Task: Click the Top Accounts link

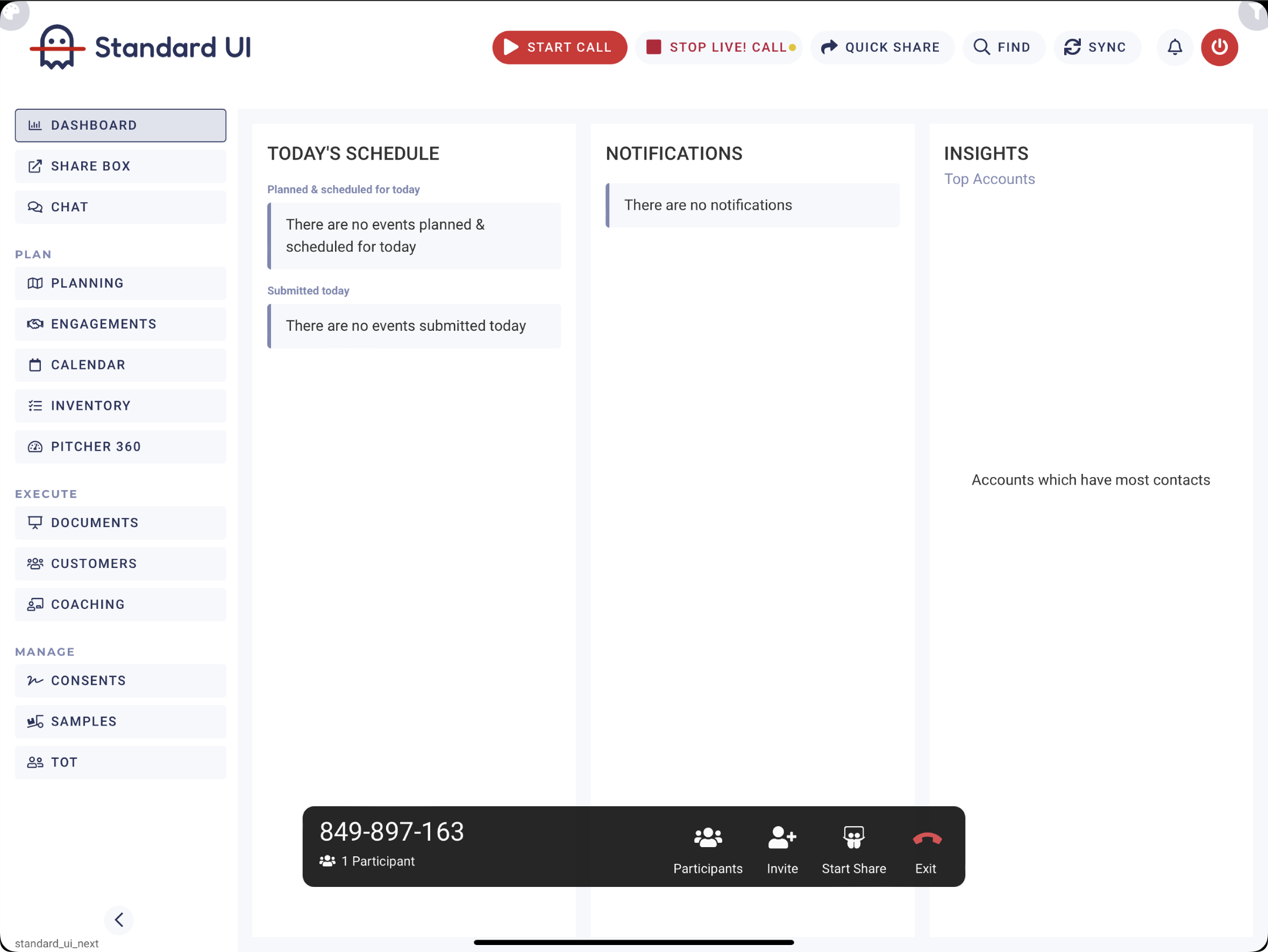Action: click(989, 179)
